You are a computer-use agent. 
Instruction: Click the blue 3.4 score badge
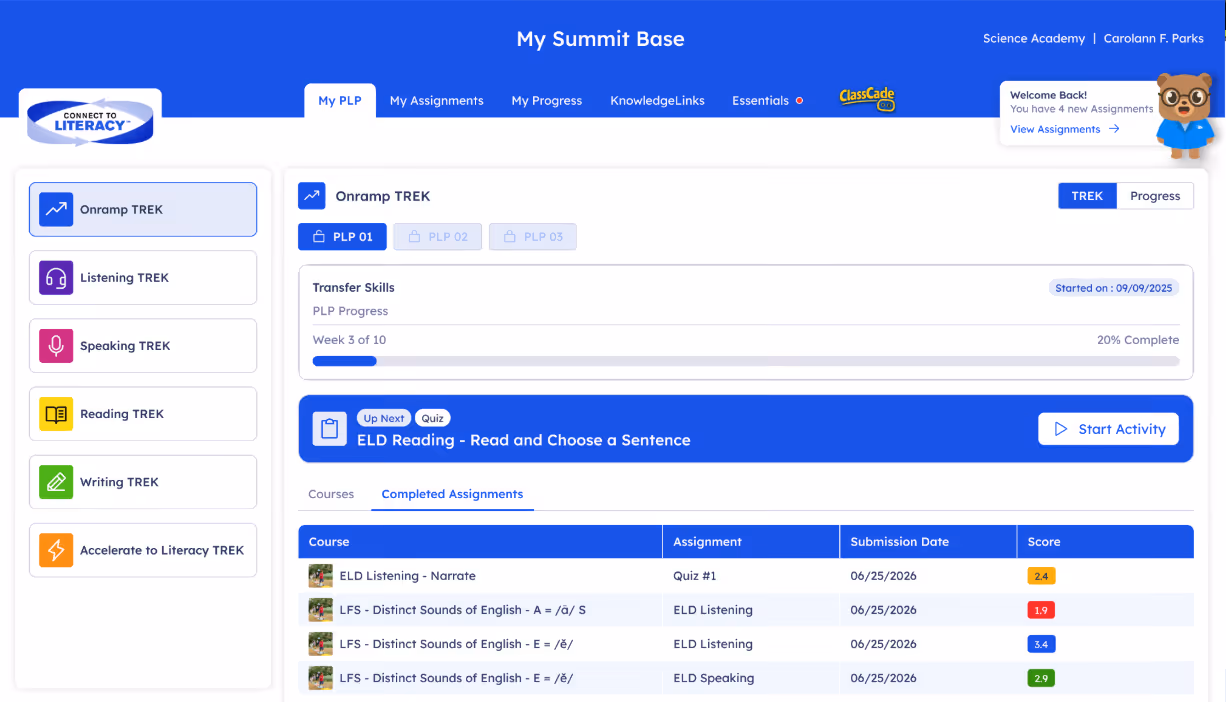[x=1041, y=644]
